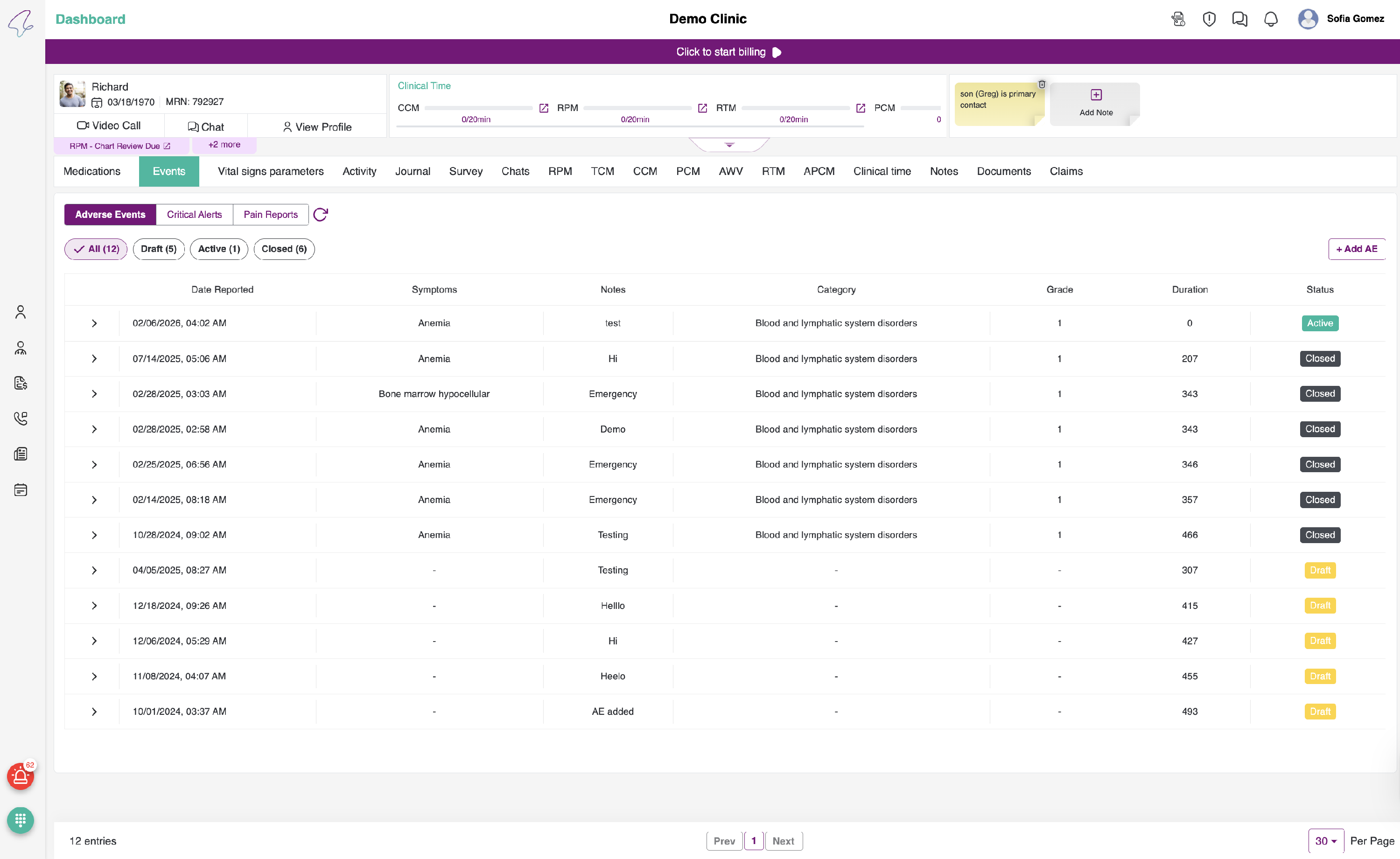Filter adverse events by Closed (6)
Viewport: 1400px width, 859px height.
tap(284, 249)
